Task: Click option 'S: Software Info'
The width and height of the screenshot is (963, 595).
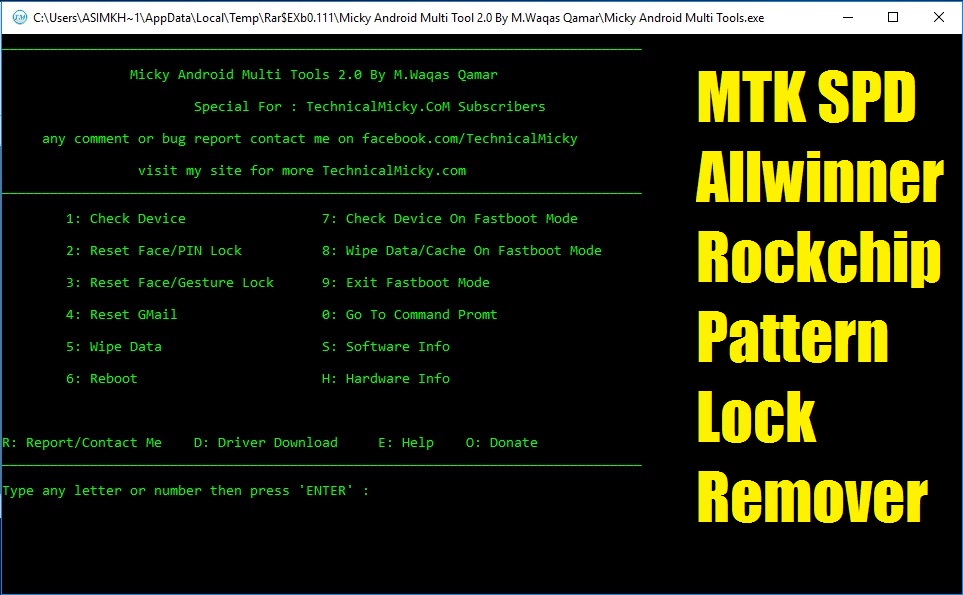Action: 386,346
